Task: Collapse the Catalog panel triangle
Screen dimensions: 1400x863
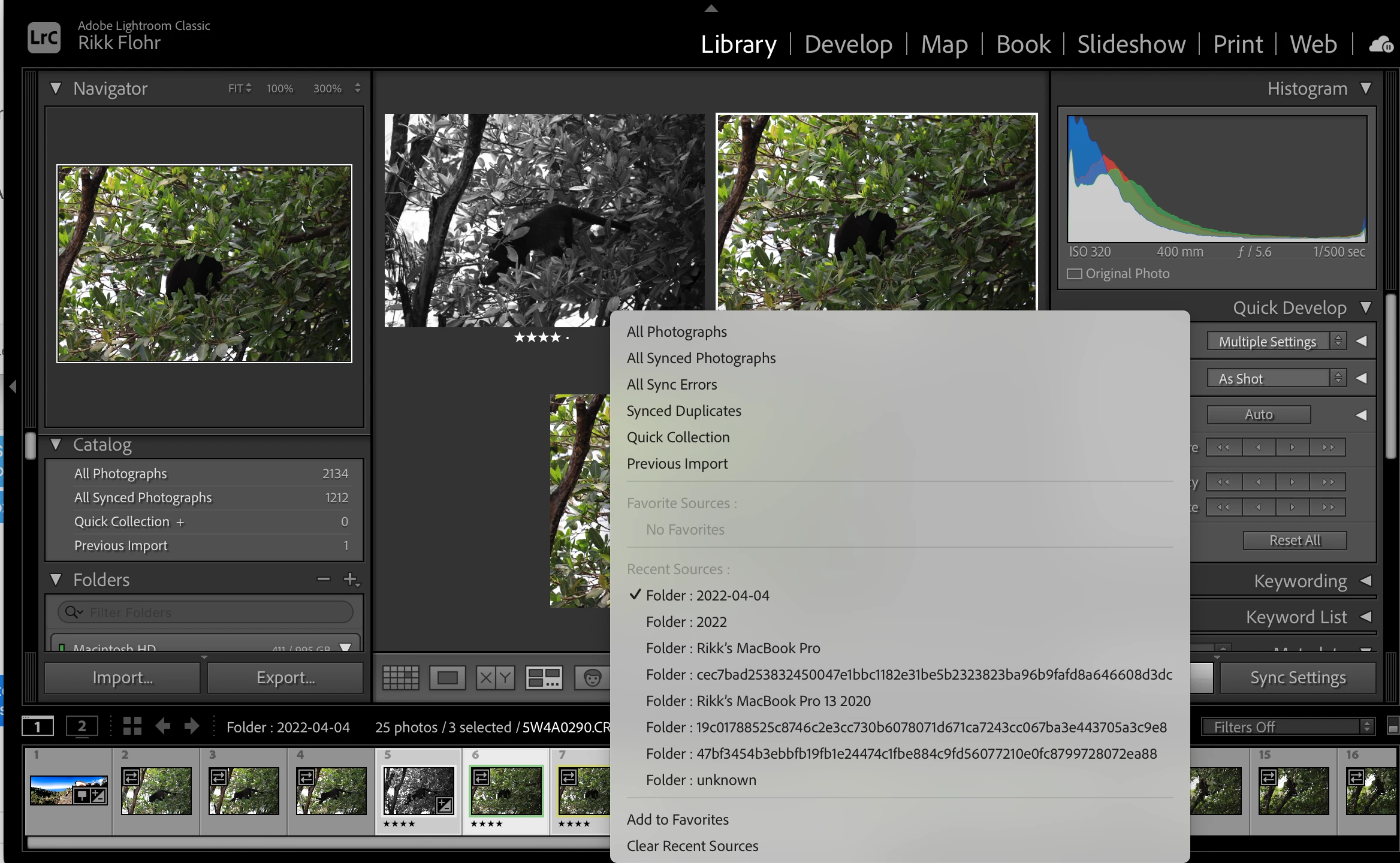Action: coord(56,445)
